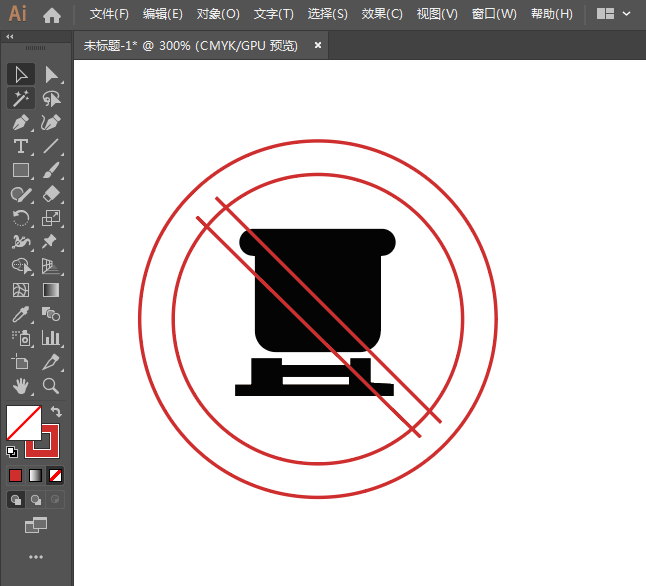Open Edit Toolbar three-dots menu

[x=36, y=557]
